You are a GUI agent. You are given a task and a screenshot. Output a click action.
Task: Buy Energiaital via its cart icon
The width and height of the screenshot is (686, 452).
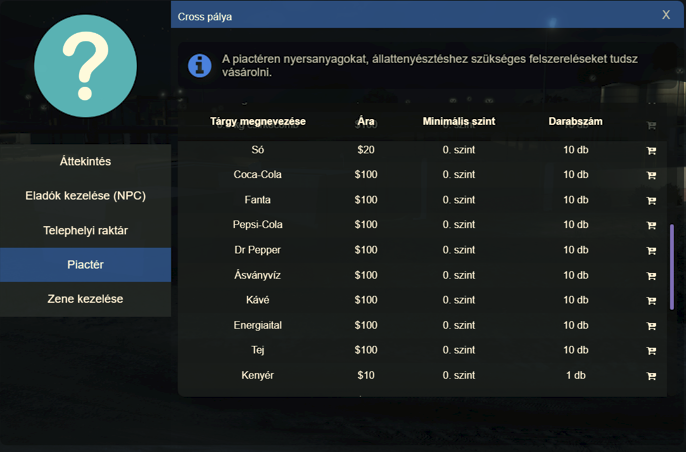651,326
